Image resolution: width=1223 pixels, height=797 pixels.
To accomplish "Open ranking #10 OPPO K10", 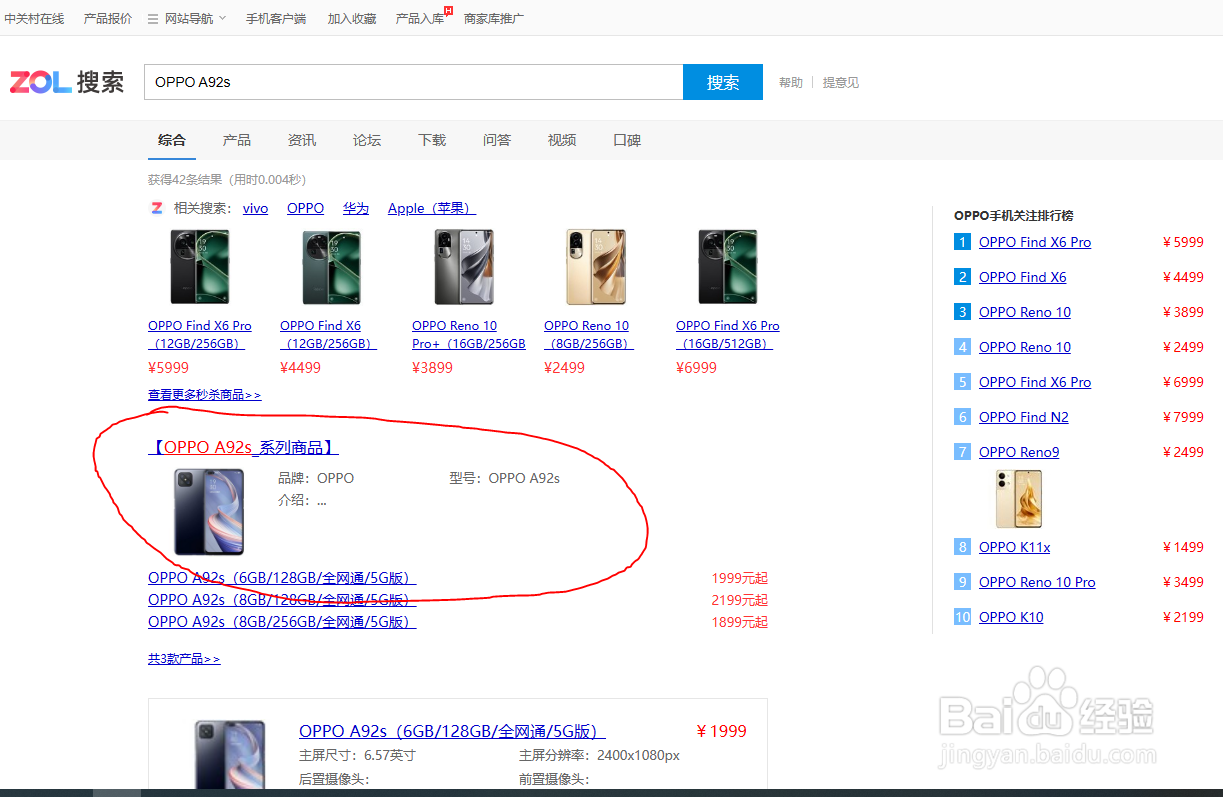I will 1011,617.
